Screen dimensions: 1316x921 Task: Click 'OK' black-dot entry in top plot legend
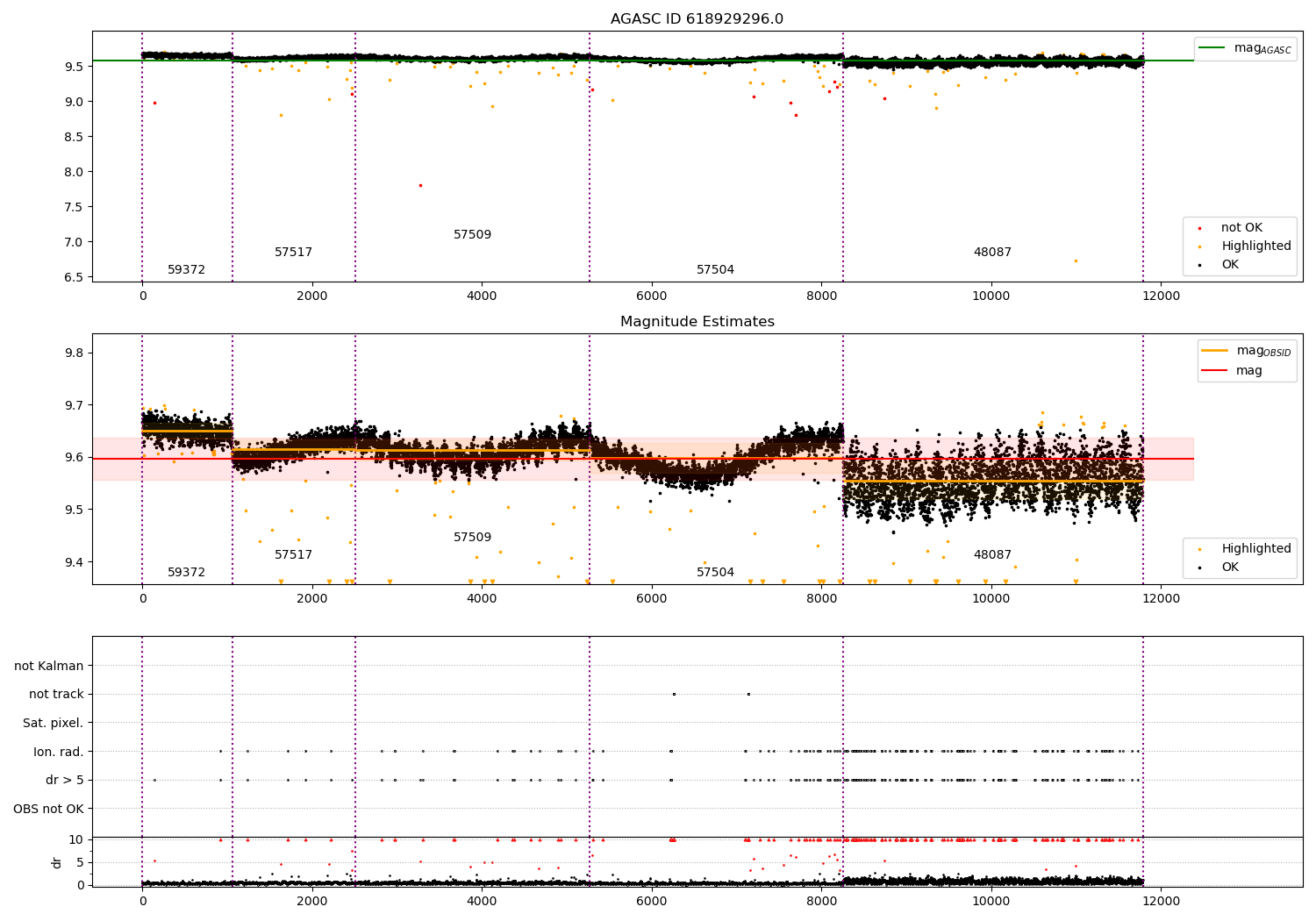point(1220,265)
